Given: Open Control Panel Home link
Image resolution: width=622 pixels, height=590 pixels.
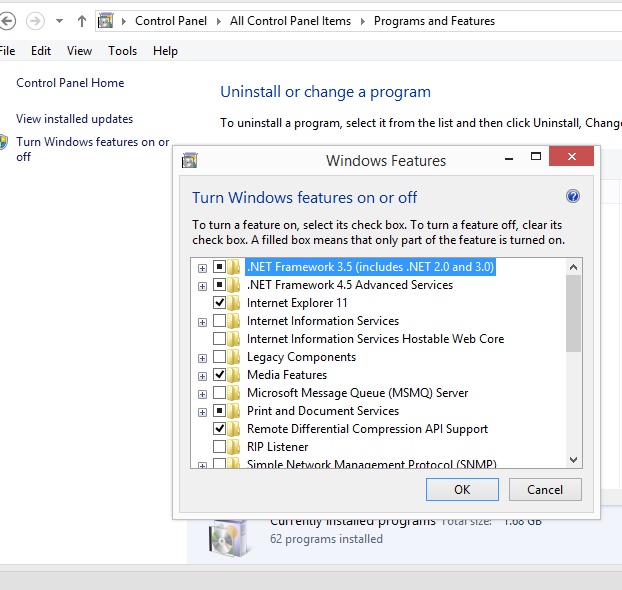Looking at the screenshot, I should click(70, 83).
